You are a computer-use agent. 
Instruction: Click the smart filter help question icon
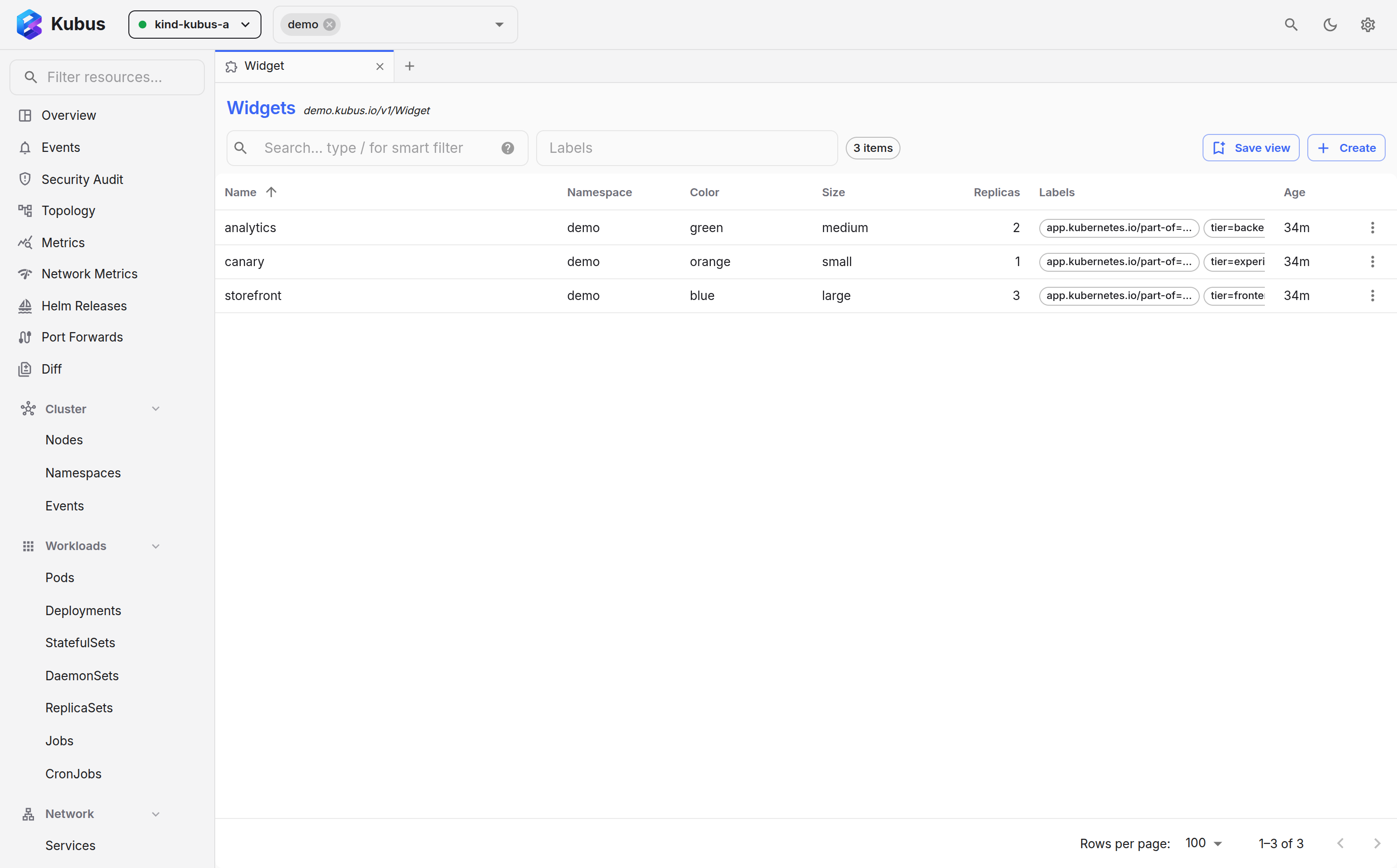[x=507, y=148]
